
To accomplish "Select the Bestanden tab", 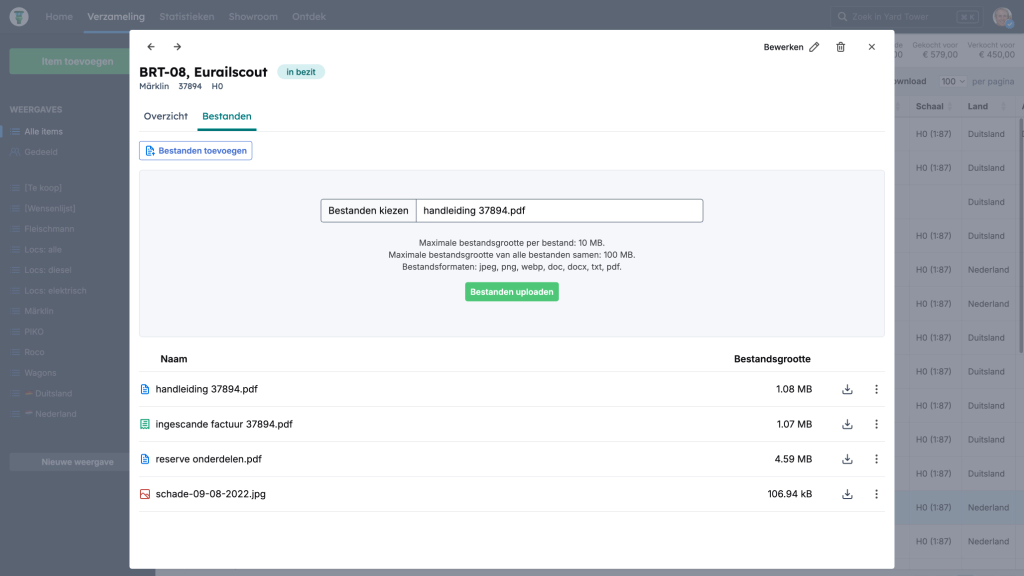I will click(x=226, y=117).
